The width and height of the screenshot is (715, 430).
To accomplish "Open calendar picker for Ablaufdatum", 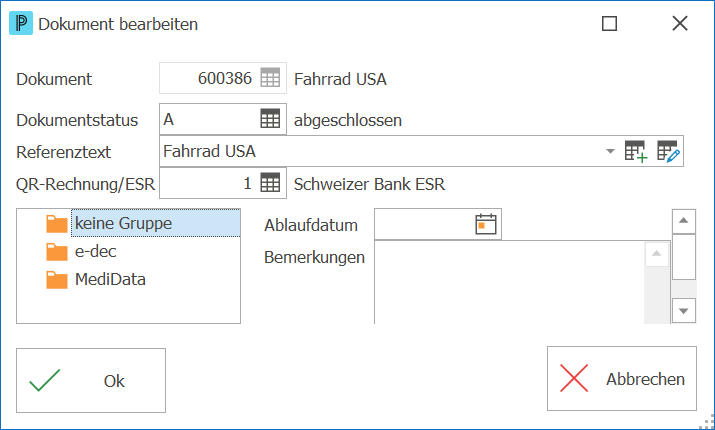I will point(486,224).
